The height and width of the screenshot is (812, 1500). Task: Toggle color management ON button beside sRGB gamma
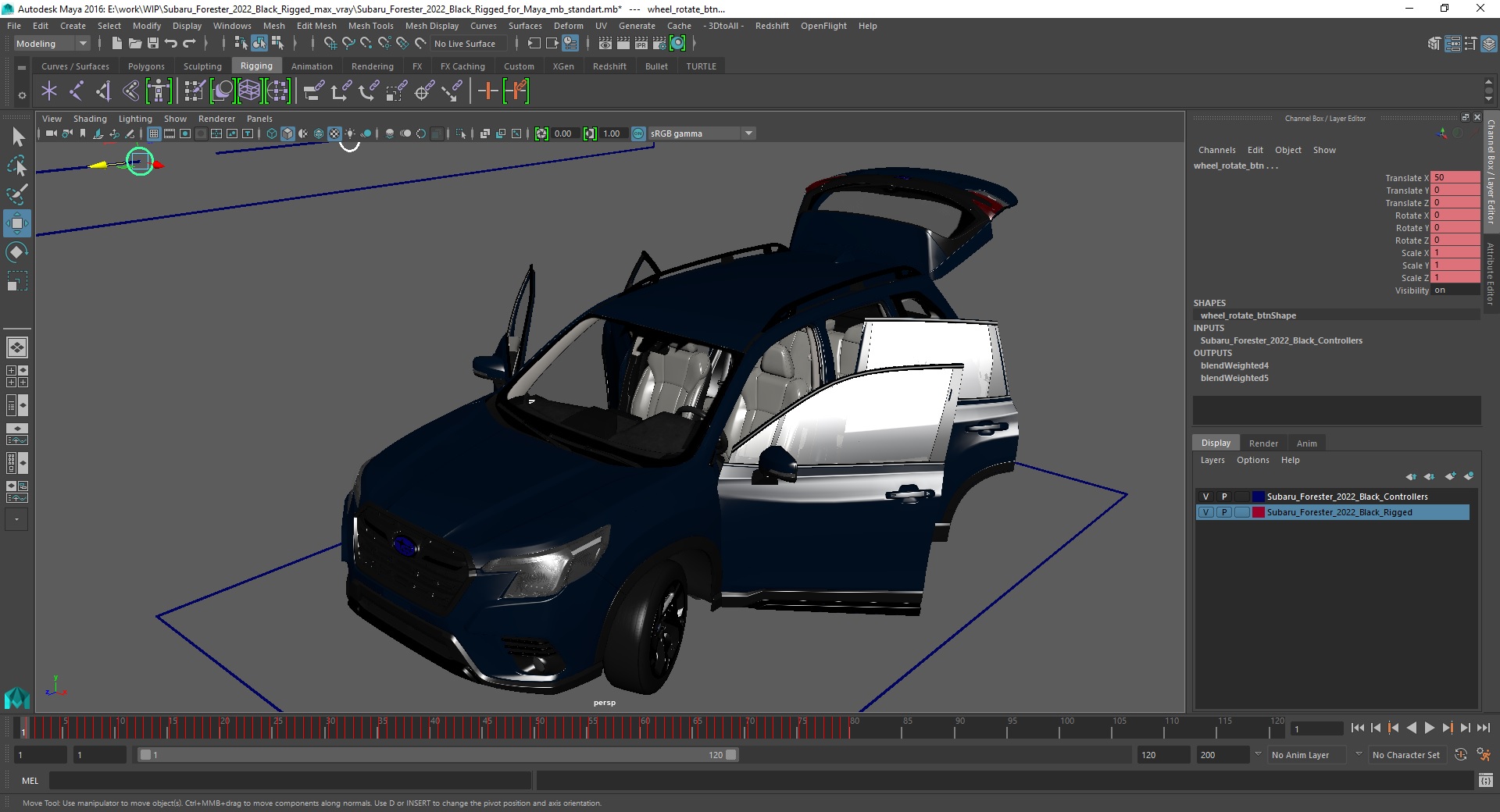(638, 134)
